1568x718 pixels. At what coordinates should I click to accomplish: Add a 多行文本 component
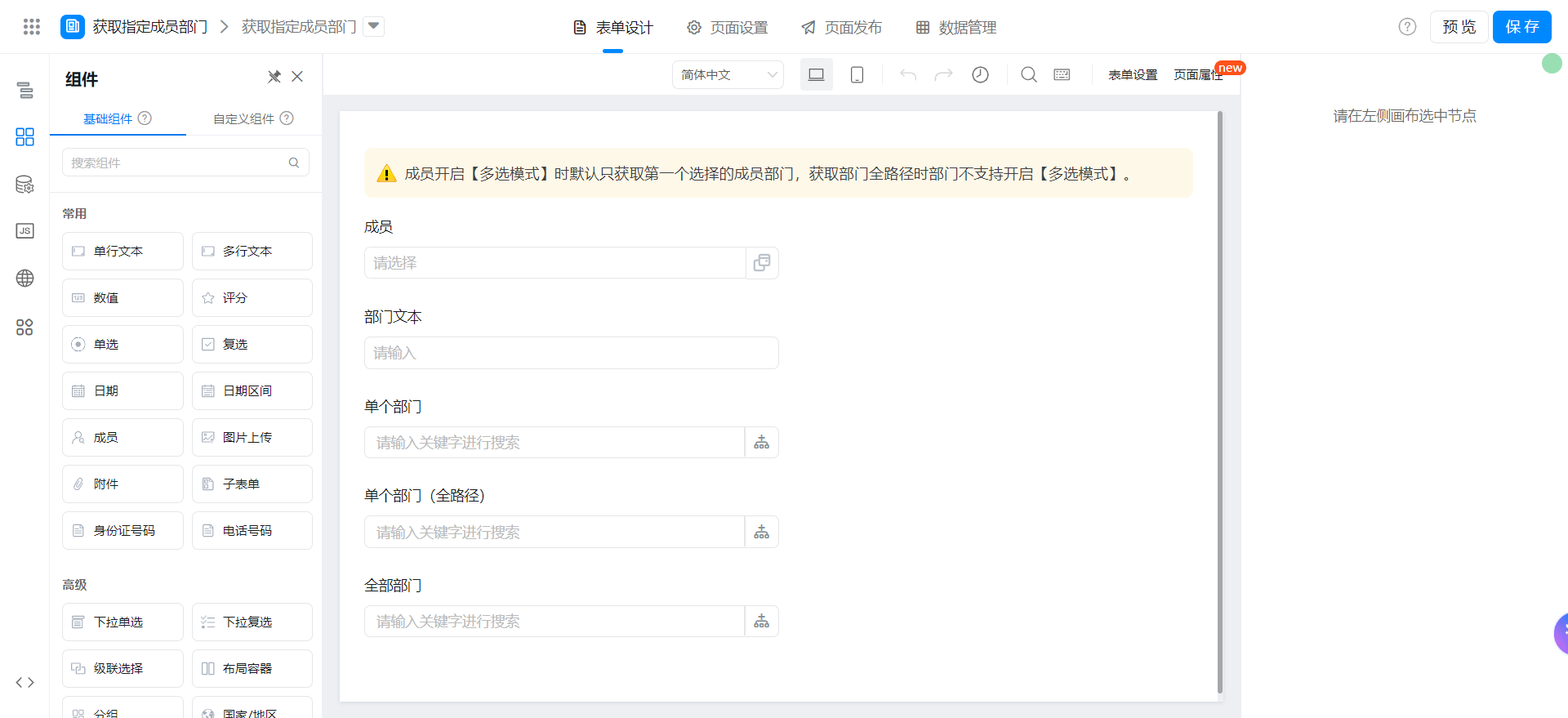pos(252,251)
